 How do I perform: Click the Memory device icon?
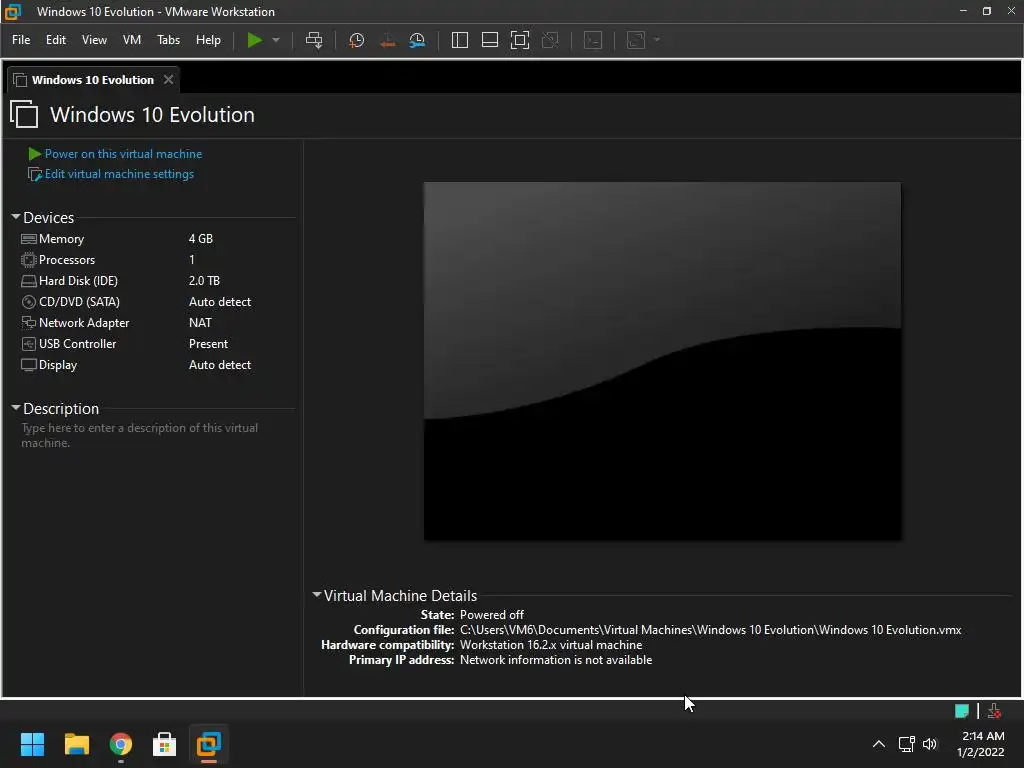click(x=29, y=239)
